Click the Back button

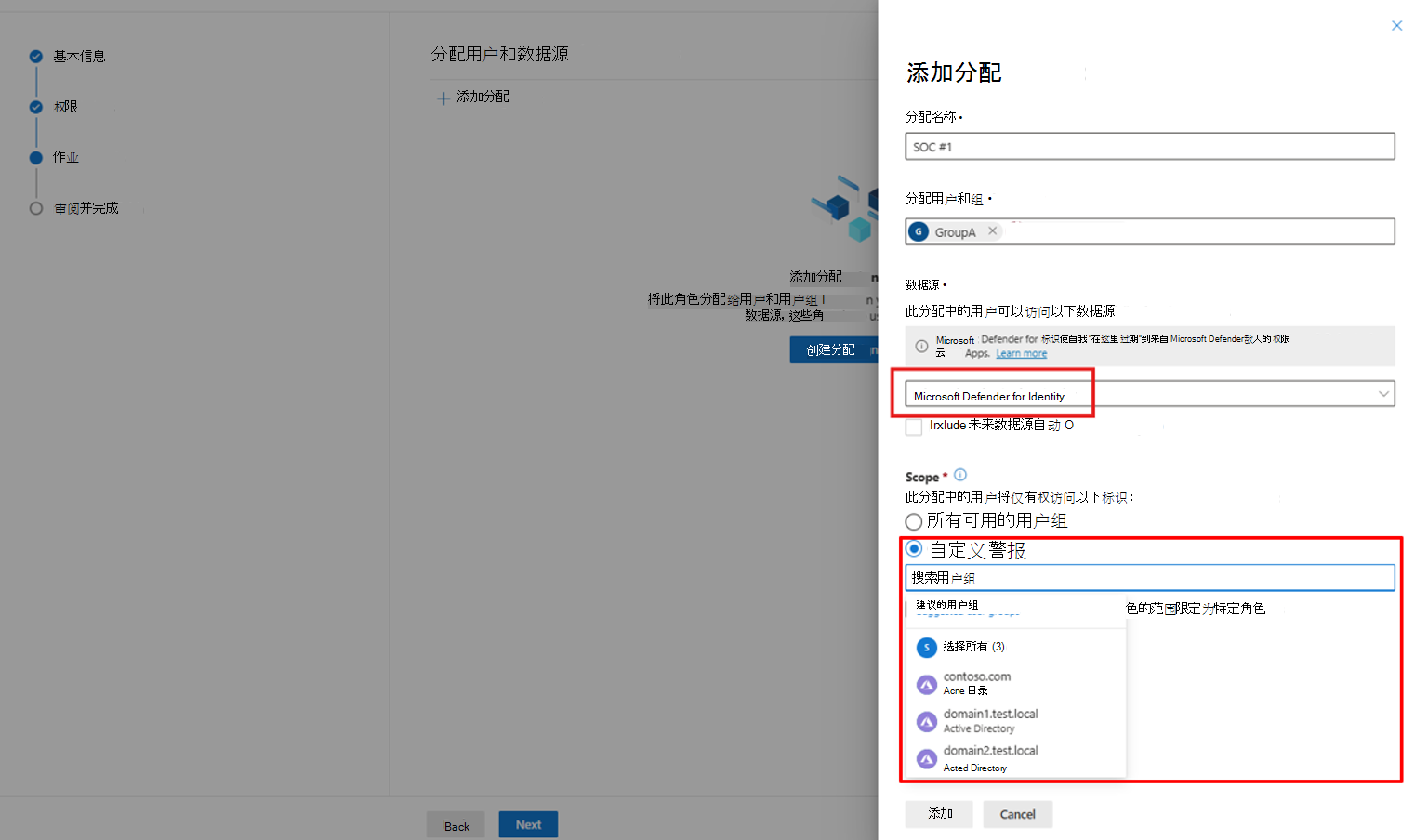pos(456,825)
